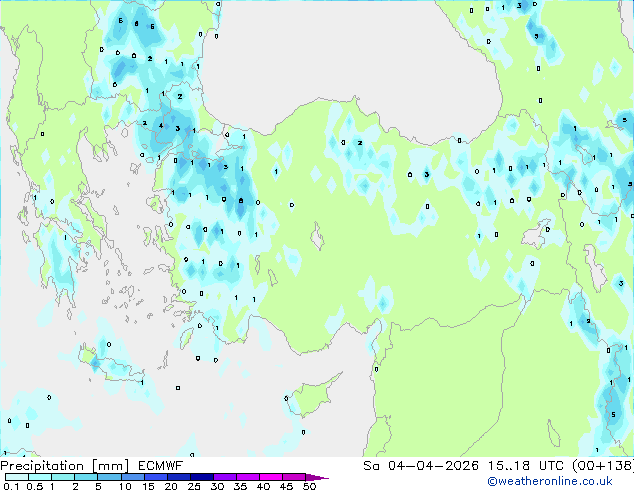The image size is (634, 490).
Task: Click the legend value label '20'
Action: 171,486
